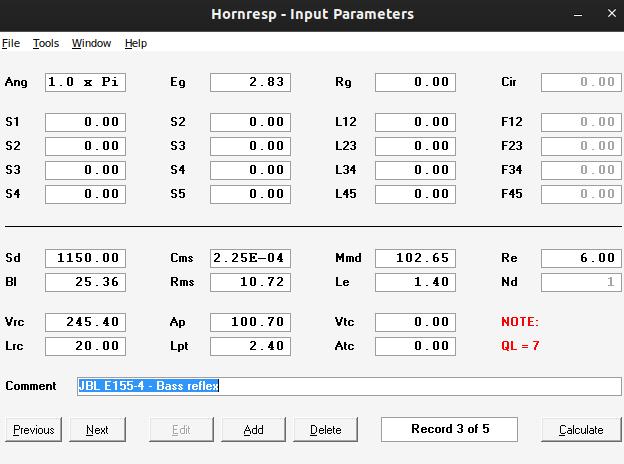Click the 'Lpt' parameter label
This screenshot has height=464, width=624.
pos(179,346)
